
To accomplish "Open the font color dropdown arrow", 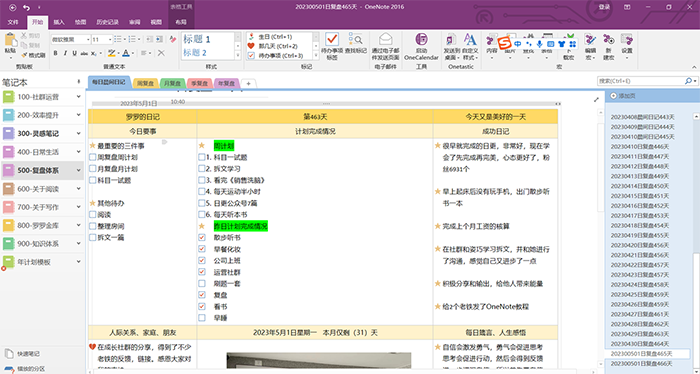I will 133,54.
